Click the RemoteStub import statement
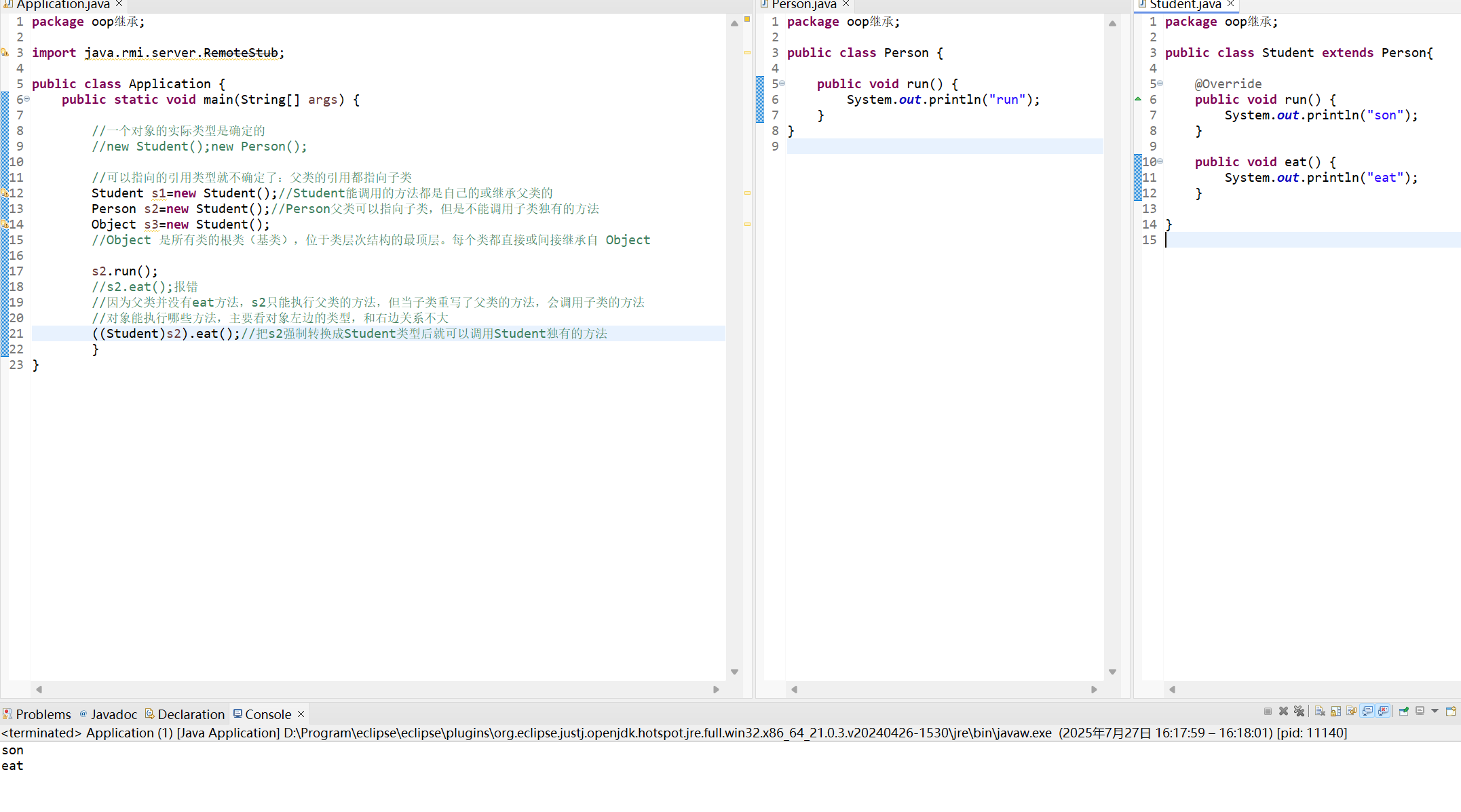Image resolution: width=1461 pixels, height=812 pixels. point(158,53)
